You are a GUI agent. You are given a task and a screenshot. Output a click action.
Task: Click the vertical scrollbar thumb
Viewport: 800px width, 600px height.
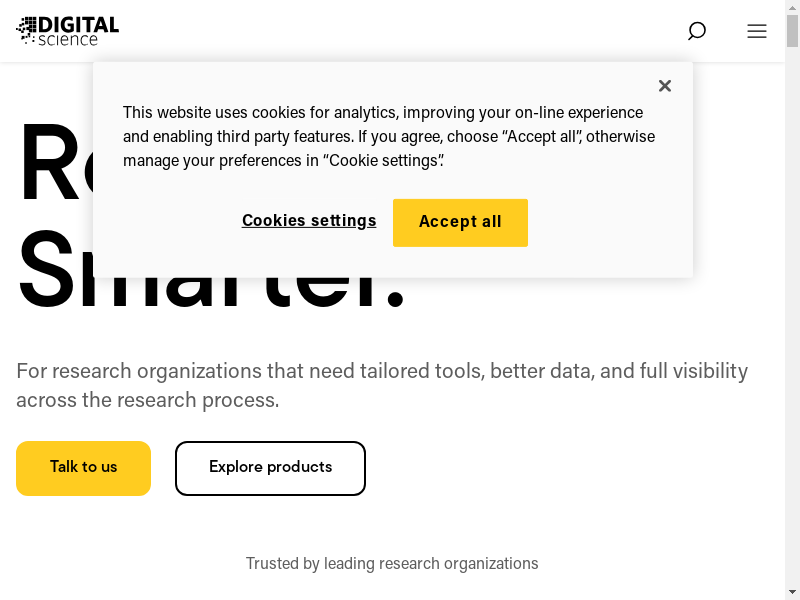792,32
